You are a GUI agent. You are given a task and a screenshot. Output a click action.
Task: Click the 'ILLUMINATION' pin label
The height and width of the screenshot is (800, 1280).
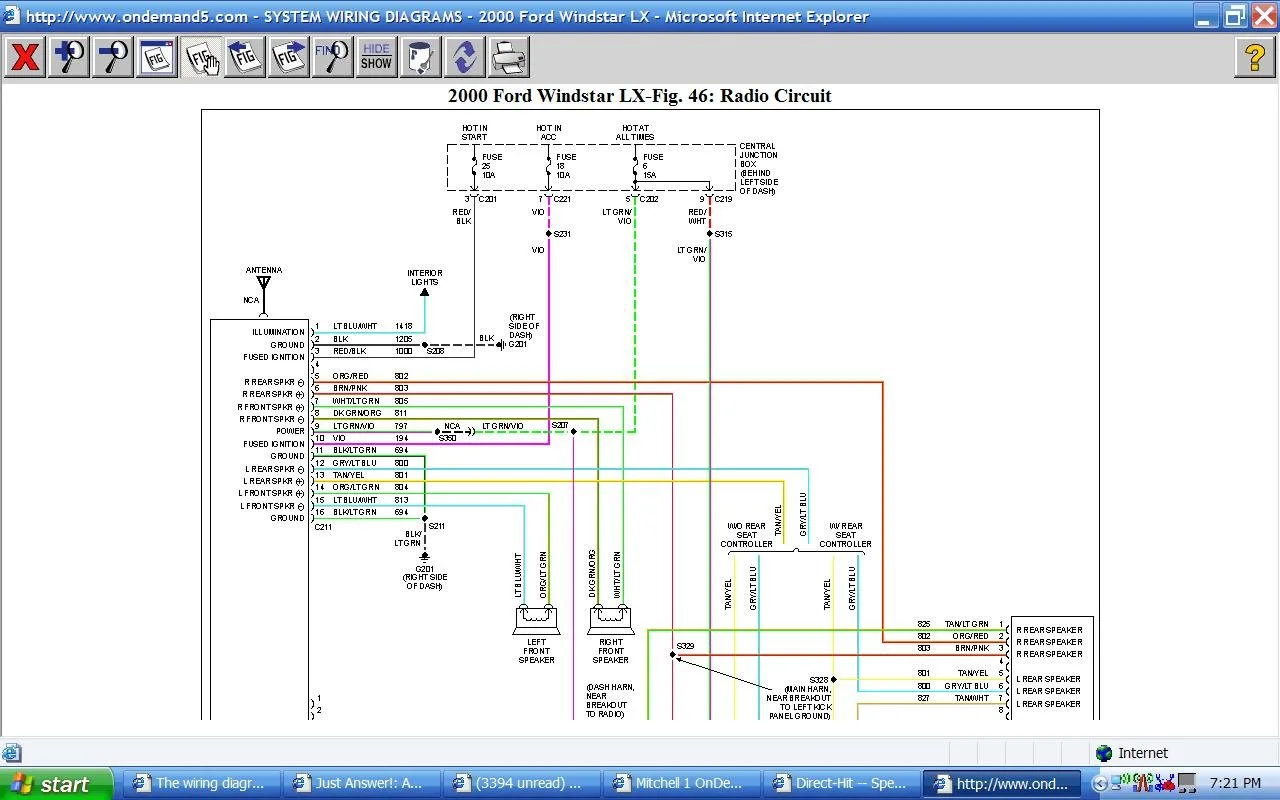(279, 332)
